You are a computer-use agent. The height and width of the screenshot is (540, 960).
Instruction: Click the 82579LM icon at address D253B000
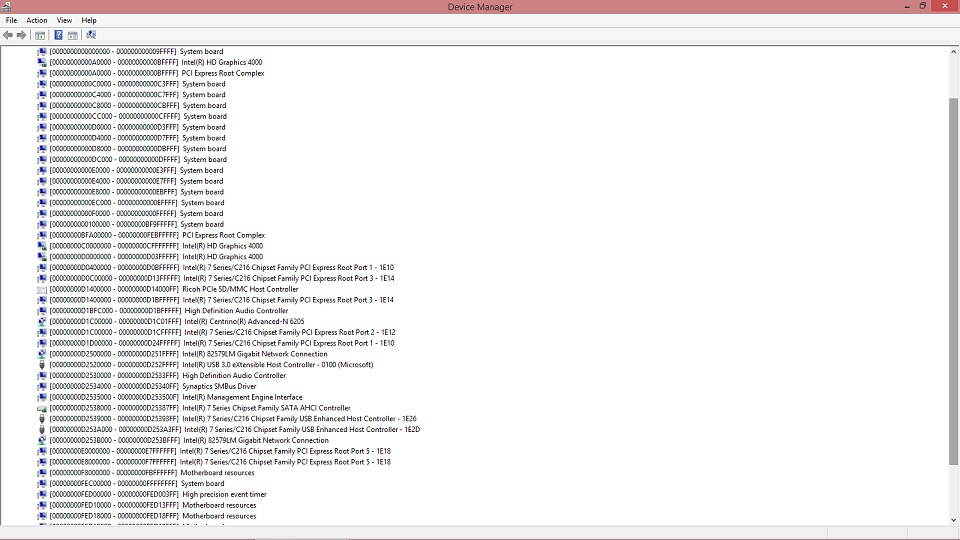tap(42, 440)
